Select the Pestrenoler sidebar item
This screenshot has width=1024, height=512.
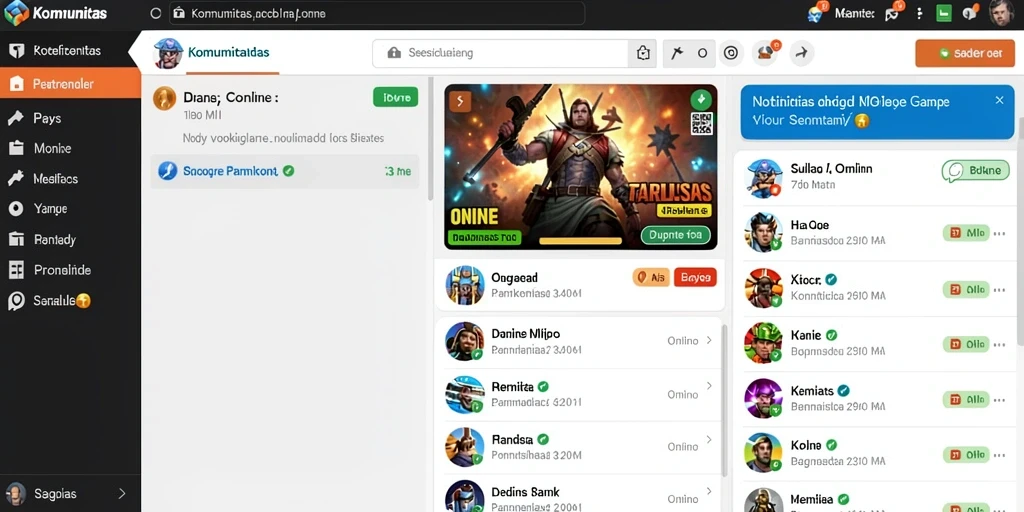pyautogui.click(x=70, y=84)
